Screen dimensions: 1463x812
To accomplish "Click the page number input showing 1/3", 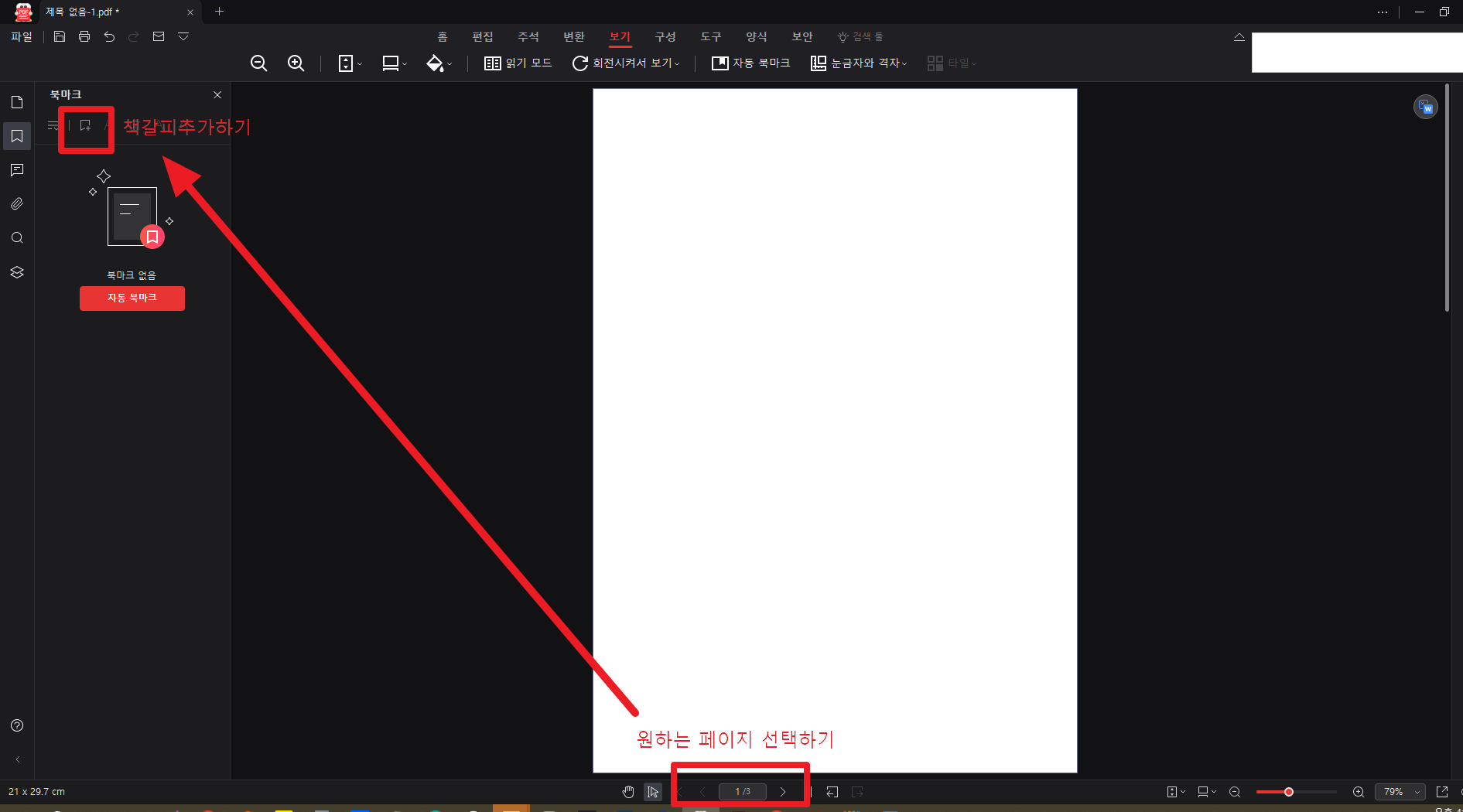I will (742, 792).
